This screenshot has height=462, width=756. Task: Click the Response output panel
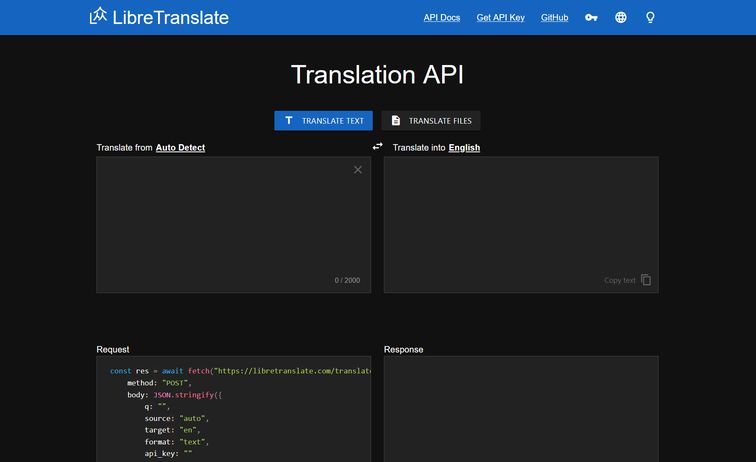coord(521,409)
